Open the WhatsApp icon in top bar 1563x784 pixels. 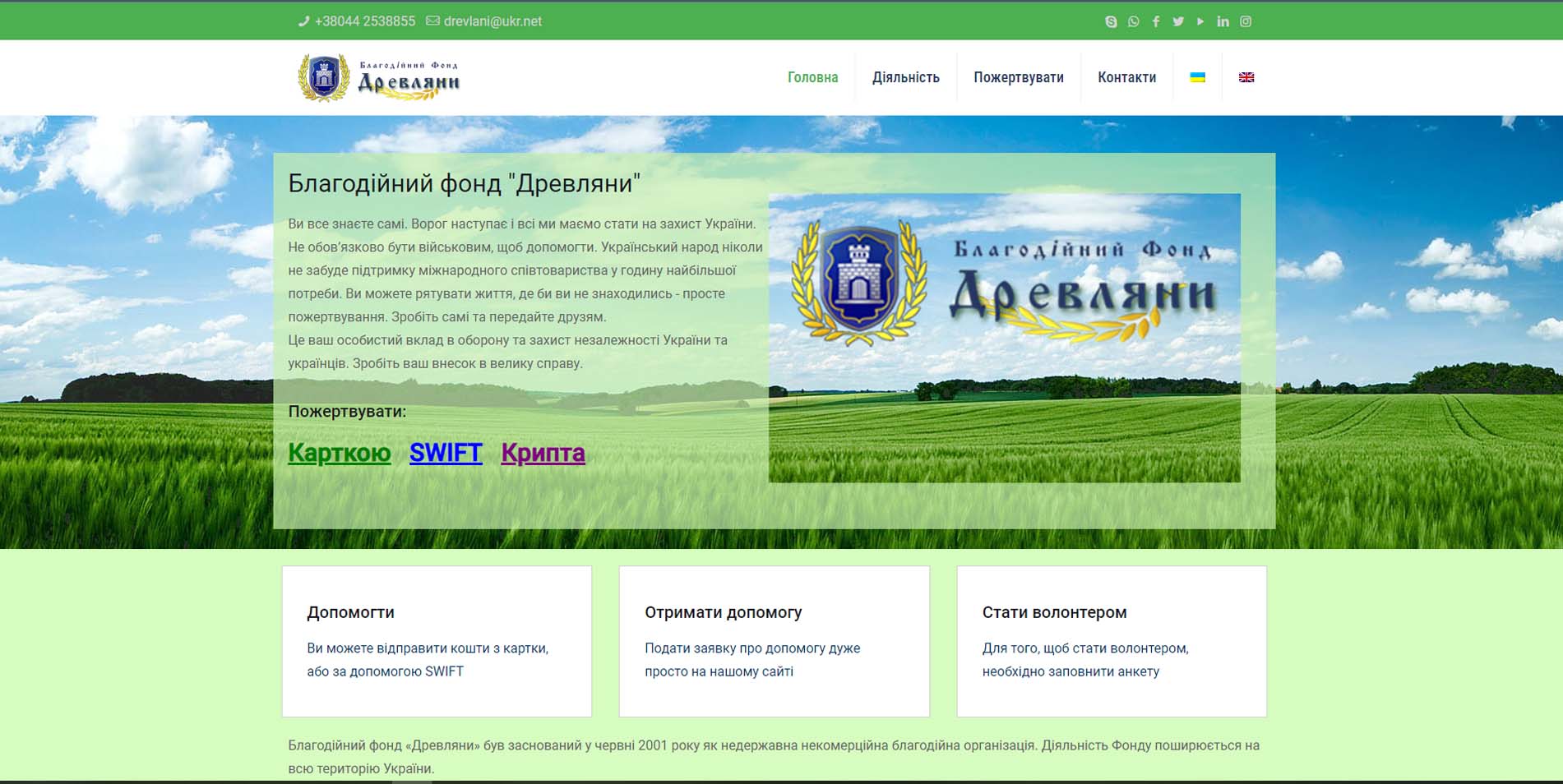1134,21
